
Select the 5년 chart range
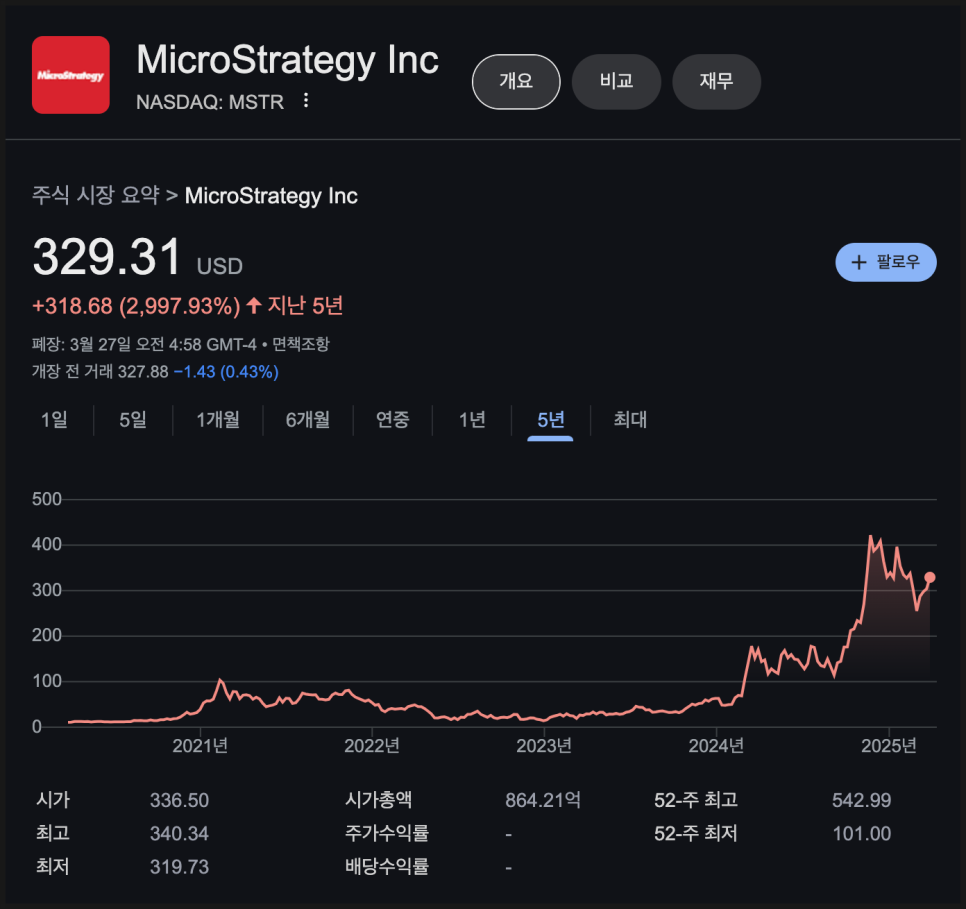(x=550, y=420)
